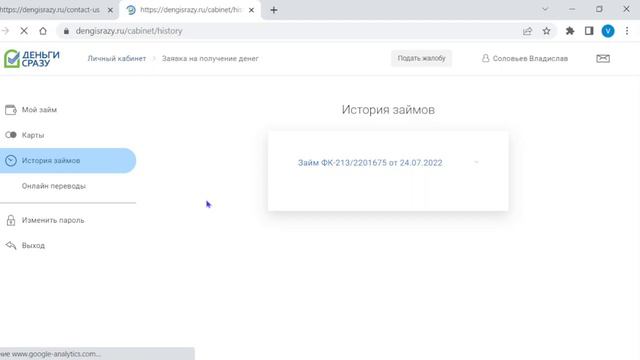Click the Соловьев Владислав account name
The image size is (640, 360).
click(530, 58)
